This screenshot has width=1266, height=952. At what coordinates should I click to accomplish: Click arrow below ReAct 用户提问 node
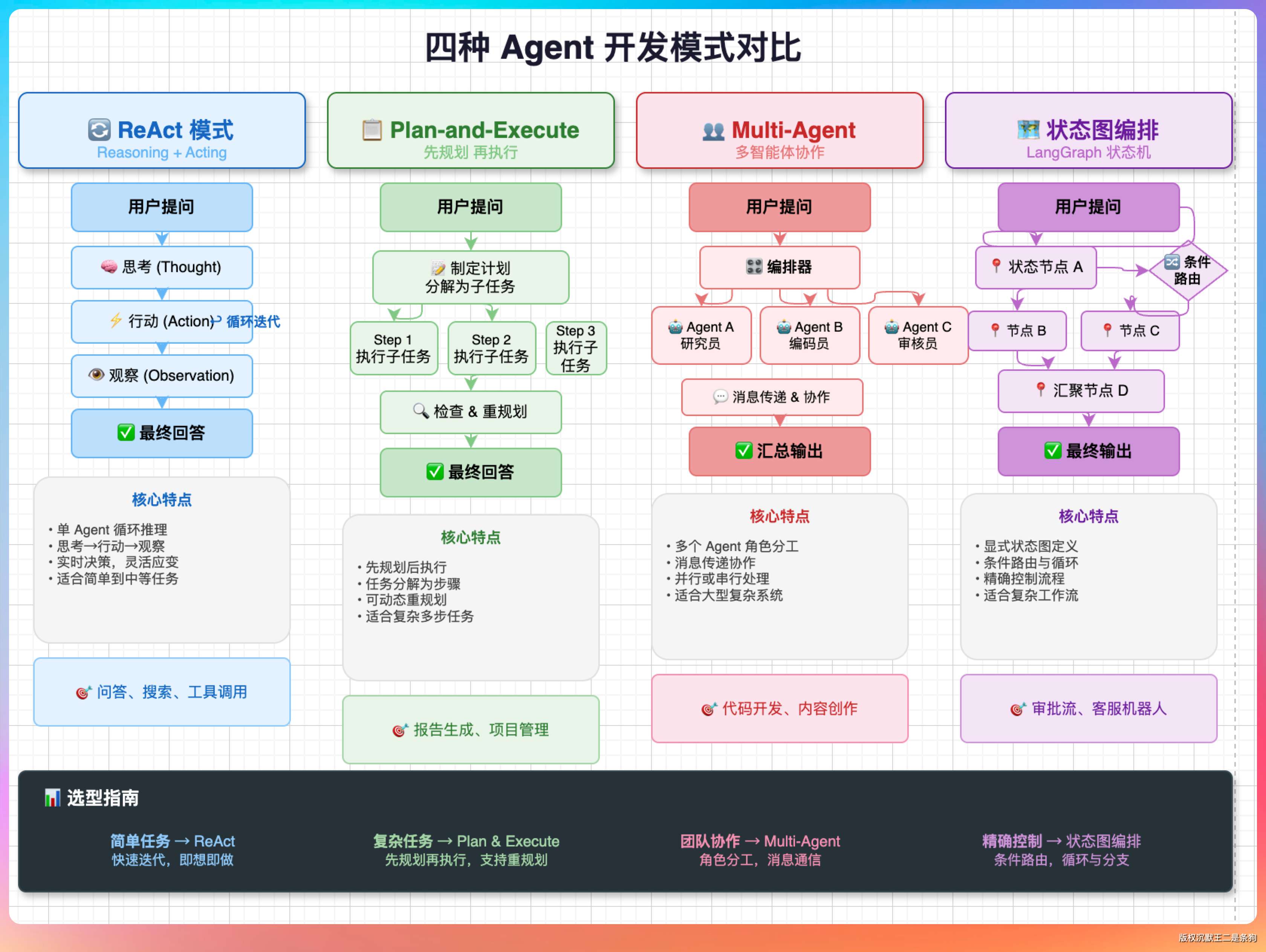162,239
